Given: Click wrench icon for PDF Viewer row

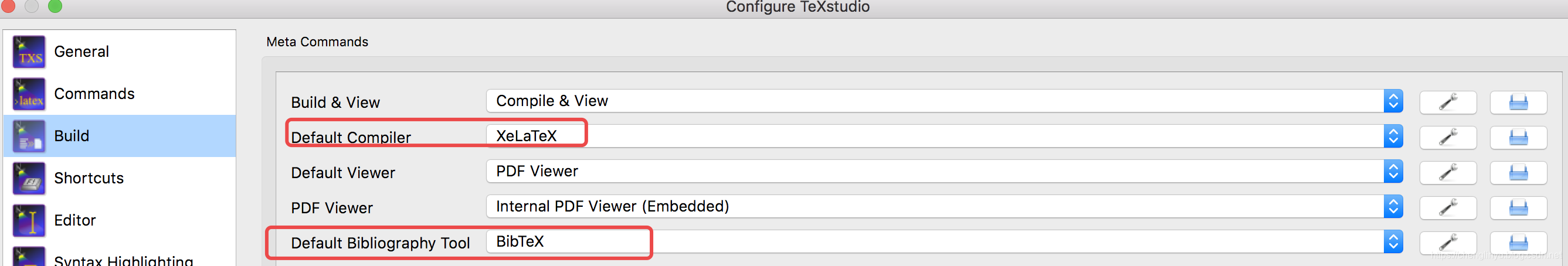Looking at the screenshot, I should click(1447, 207).
